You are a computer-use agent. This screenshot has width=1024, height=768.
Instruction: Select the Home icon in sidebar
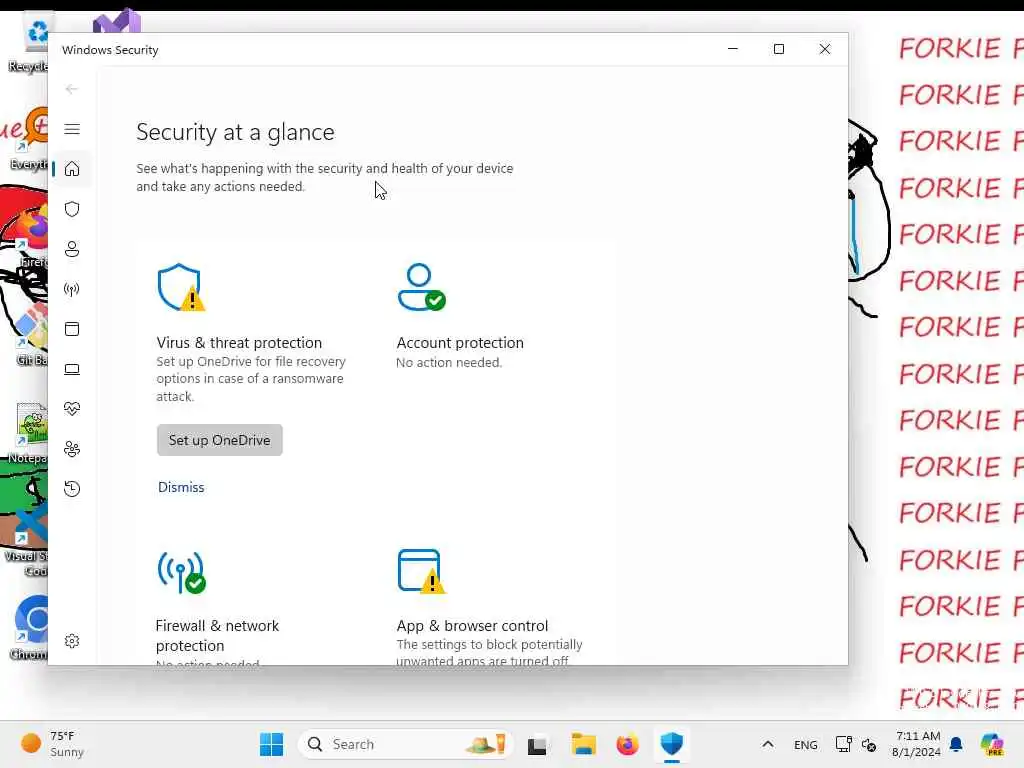pyautogui.click(x=72, y=169)
